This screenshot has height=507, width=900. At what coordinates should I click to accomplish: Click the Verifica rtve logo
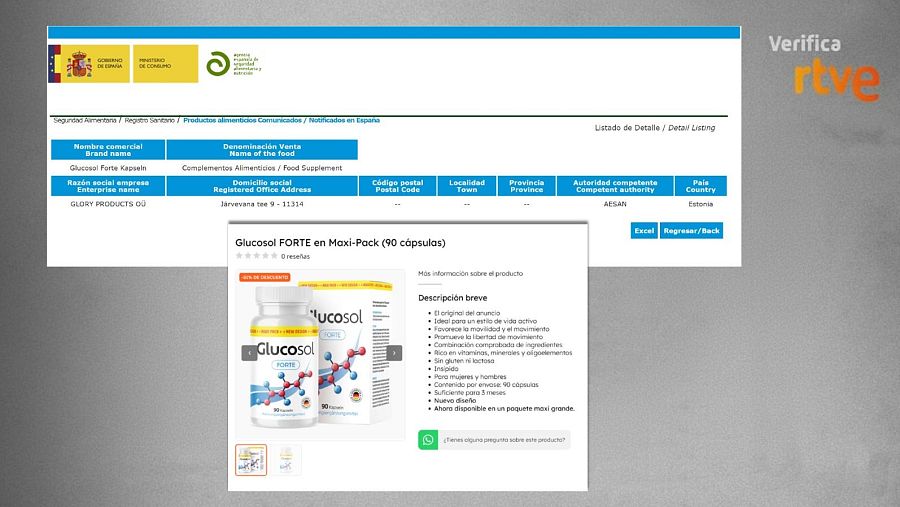pyautogui.click(x=824, y=68)
